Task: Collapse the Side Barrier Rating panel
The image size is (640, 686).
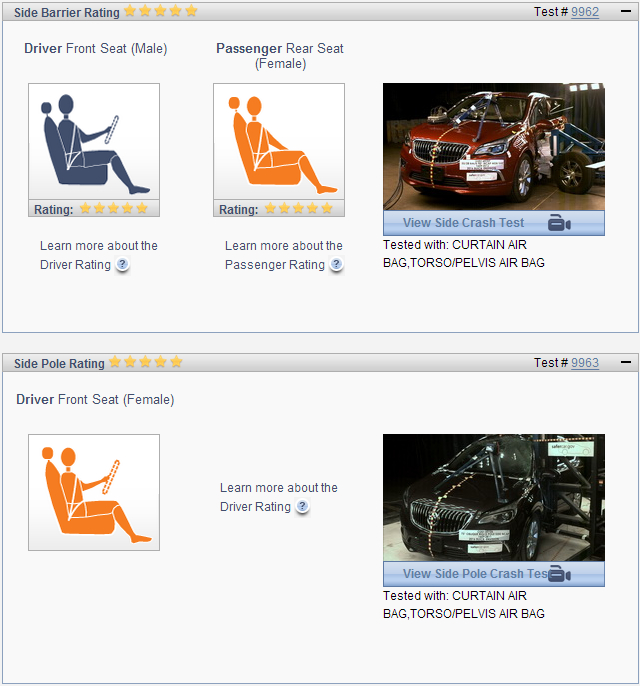Action: 626,12
